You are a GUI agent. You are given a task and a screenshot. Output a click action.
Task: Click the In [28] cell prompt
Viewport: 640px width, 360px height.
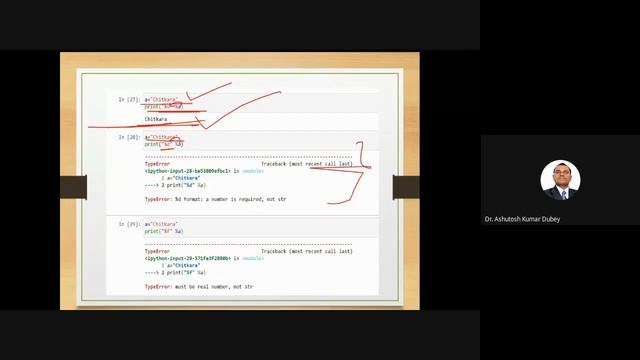[x=129, y=137]
